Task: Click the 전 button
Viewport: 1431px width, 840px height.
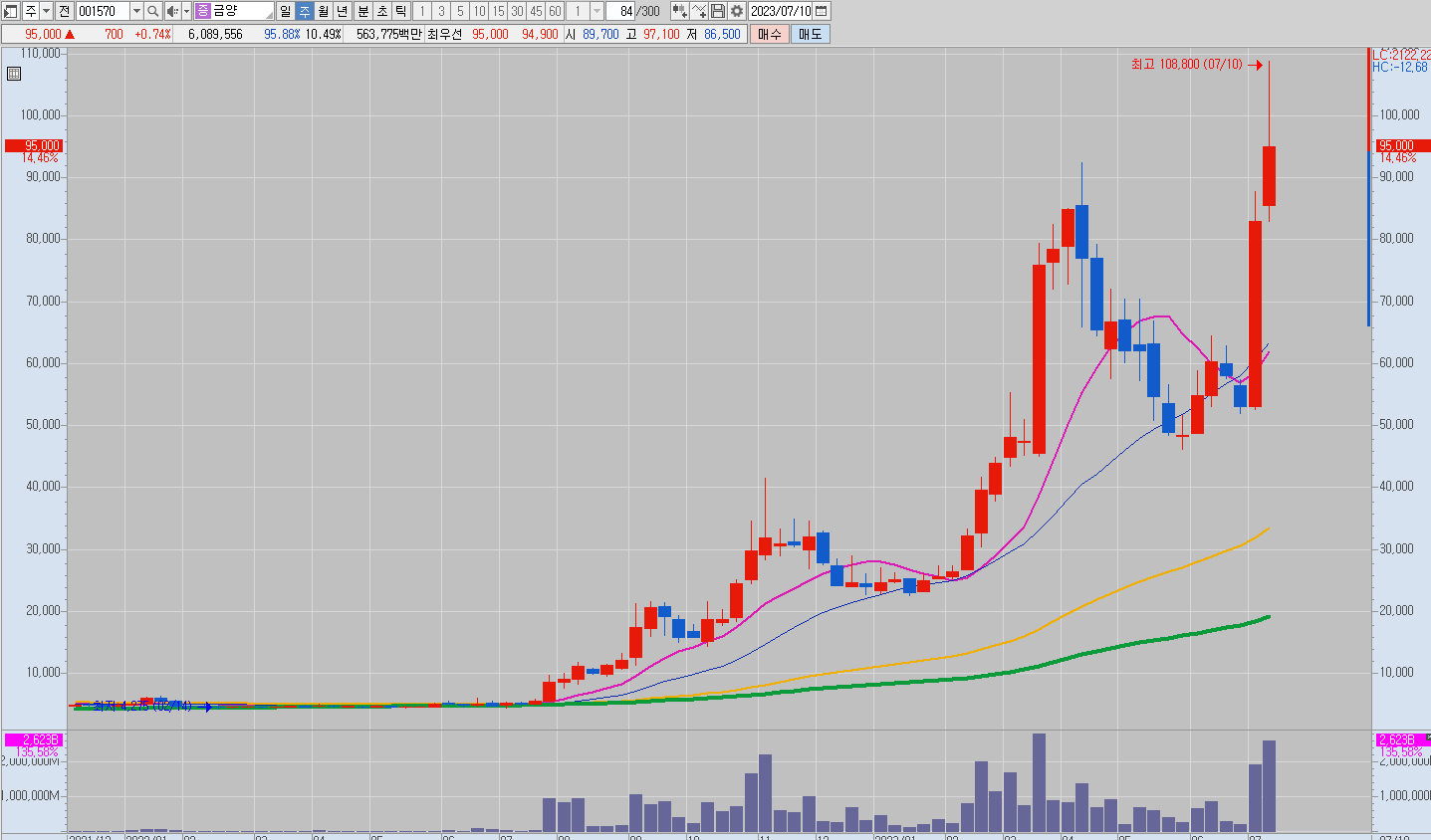Action: (x=64, y=11)
